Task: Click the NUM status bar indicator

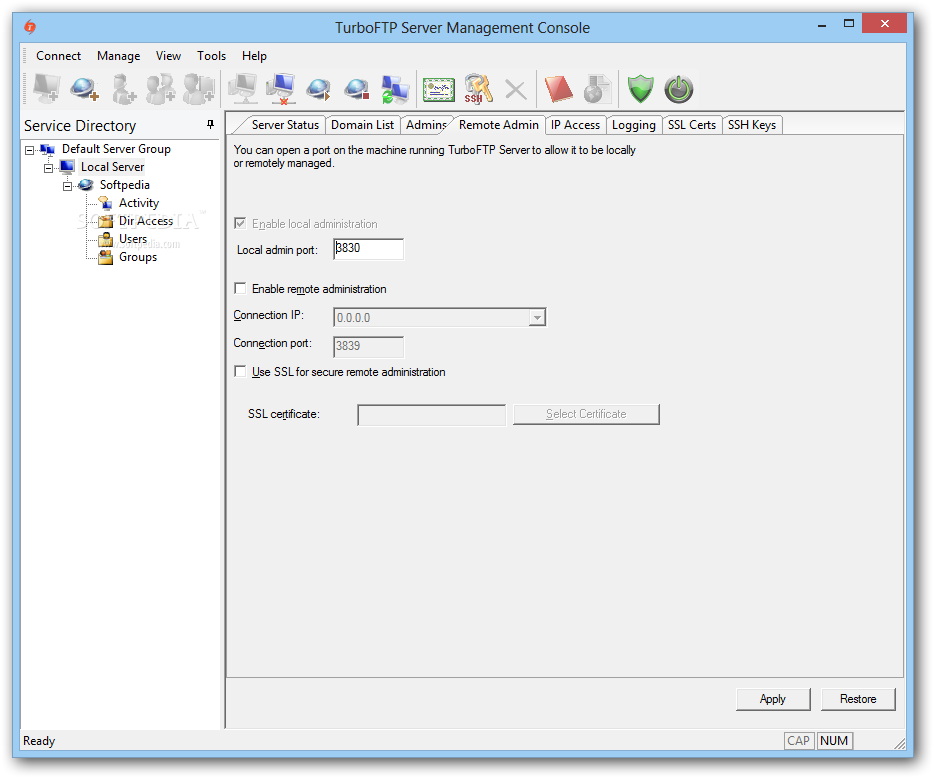Action: point(834,740)
